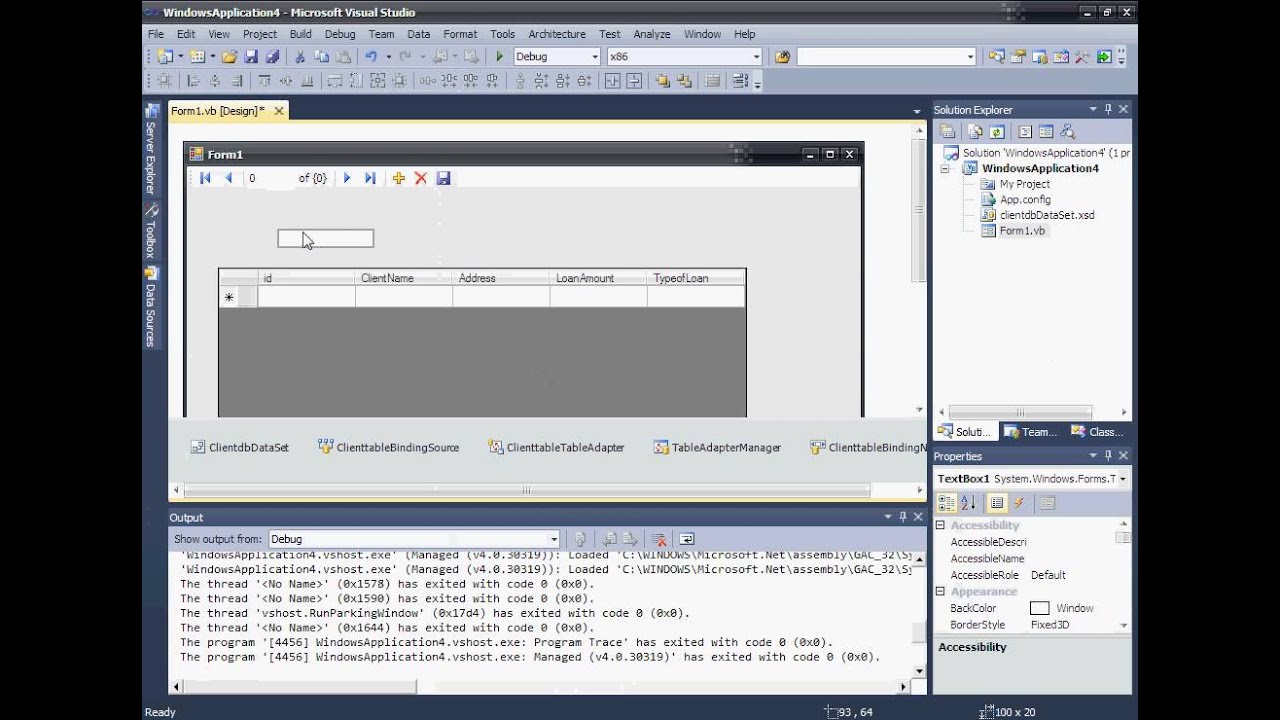Toggle Properties list view button

[x=997, y=503]
